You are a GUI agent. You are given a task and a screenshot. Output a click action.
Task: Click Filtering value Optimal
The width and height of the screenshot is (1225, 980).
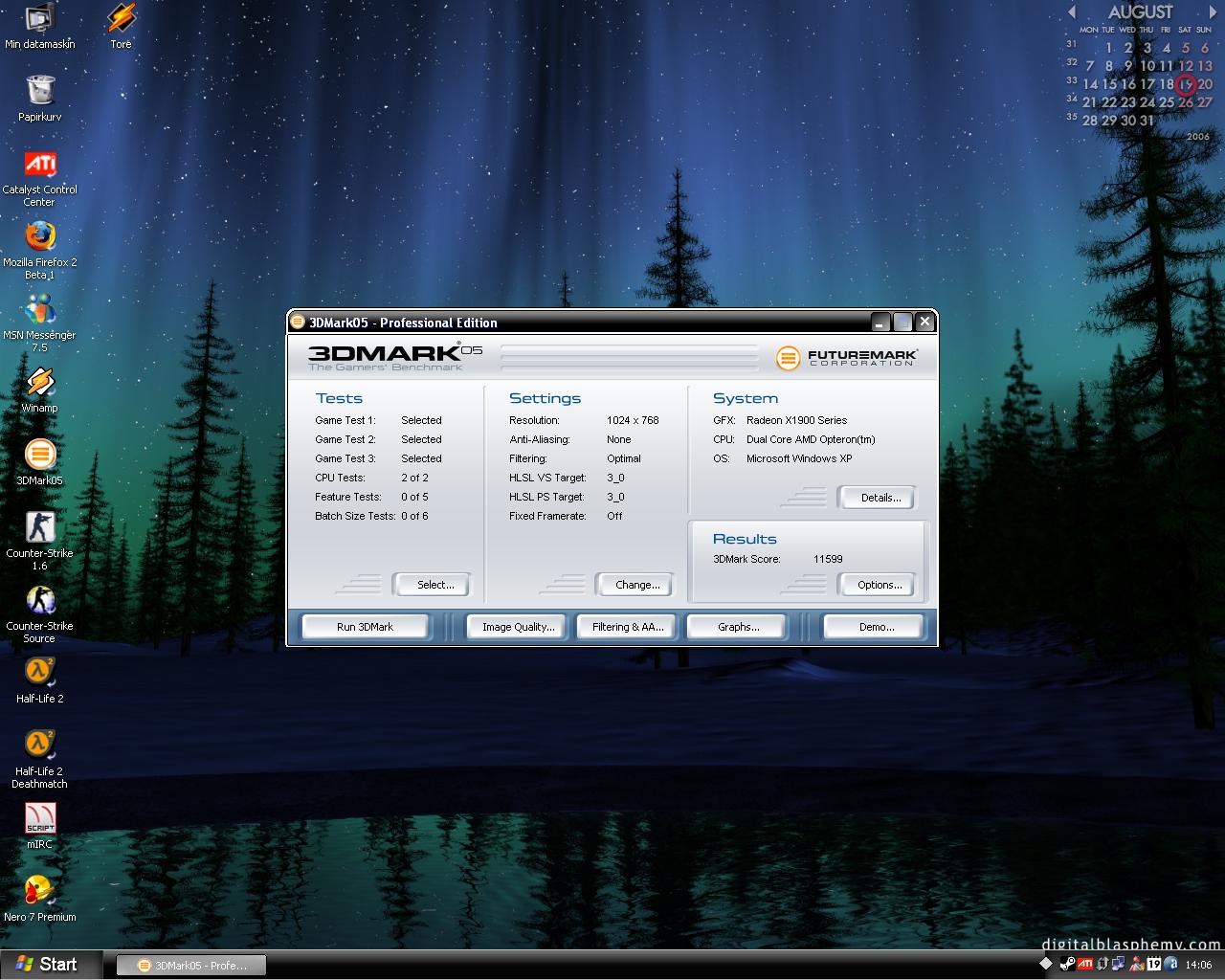624,458
